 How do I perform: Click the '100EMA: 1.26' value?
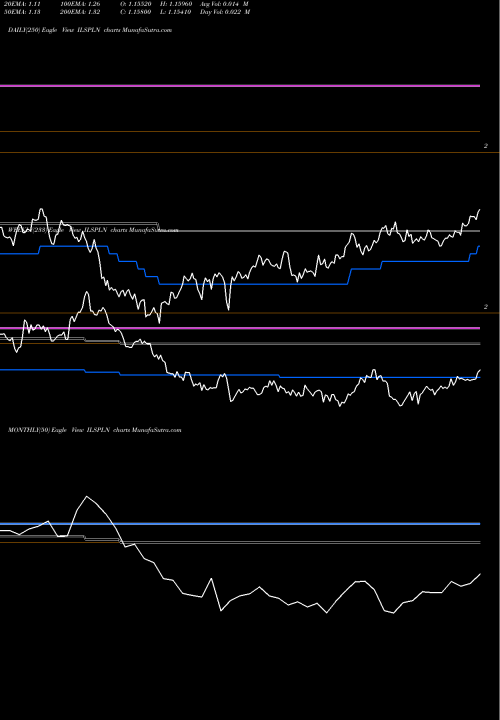80,4
